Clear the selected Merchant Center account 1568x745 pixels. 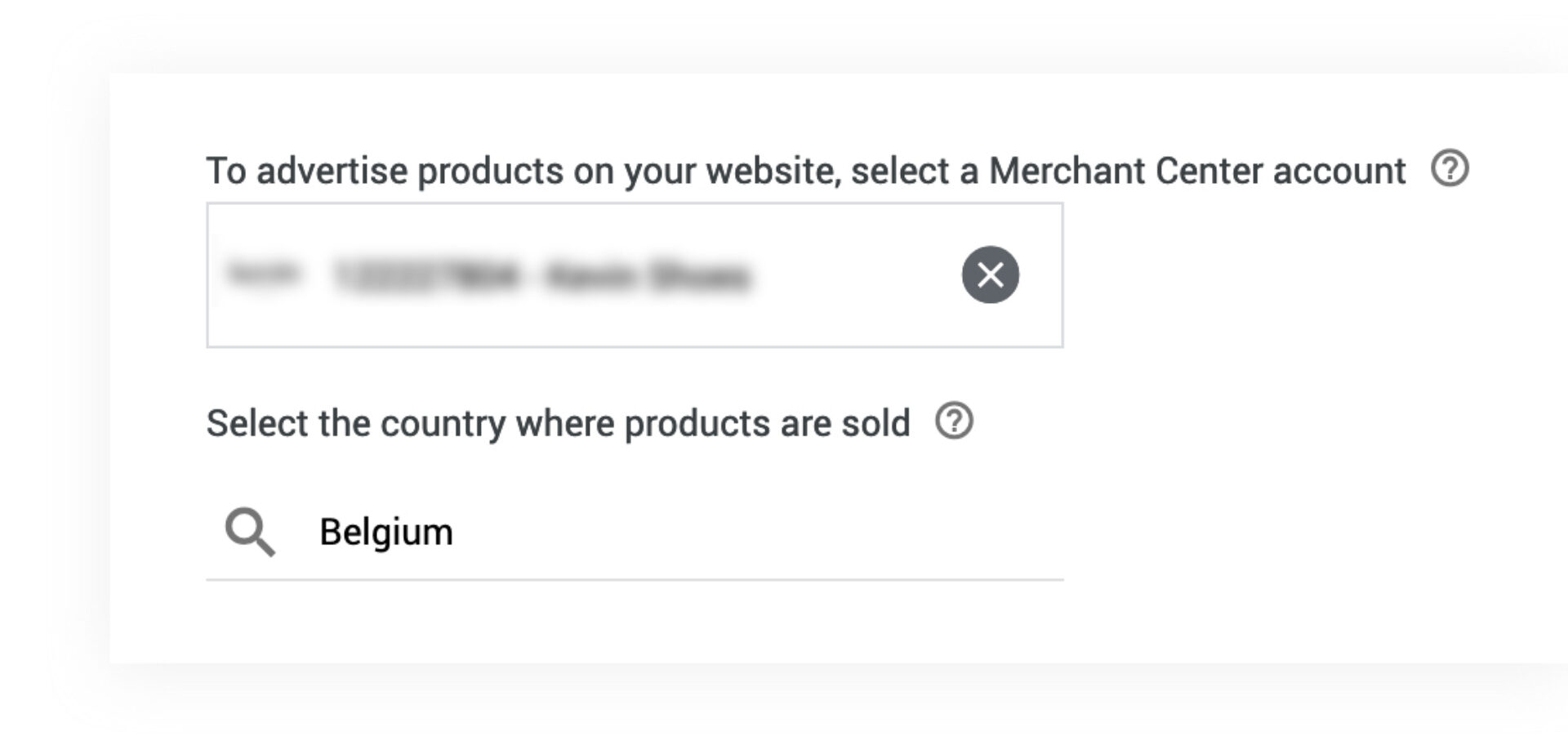[x=990, y=274]
